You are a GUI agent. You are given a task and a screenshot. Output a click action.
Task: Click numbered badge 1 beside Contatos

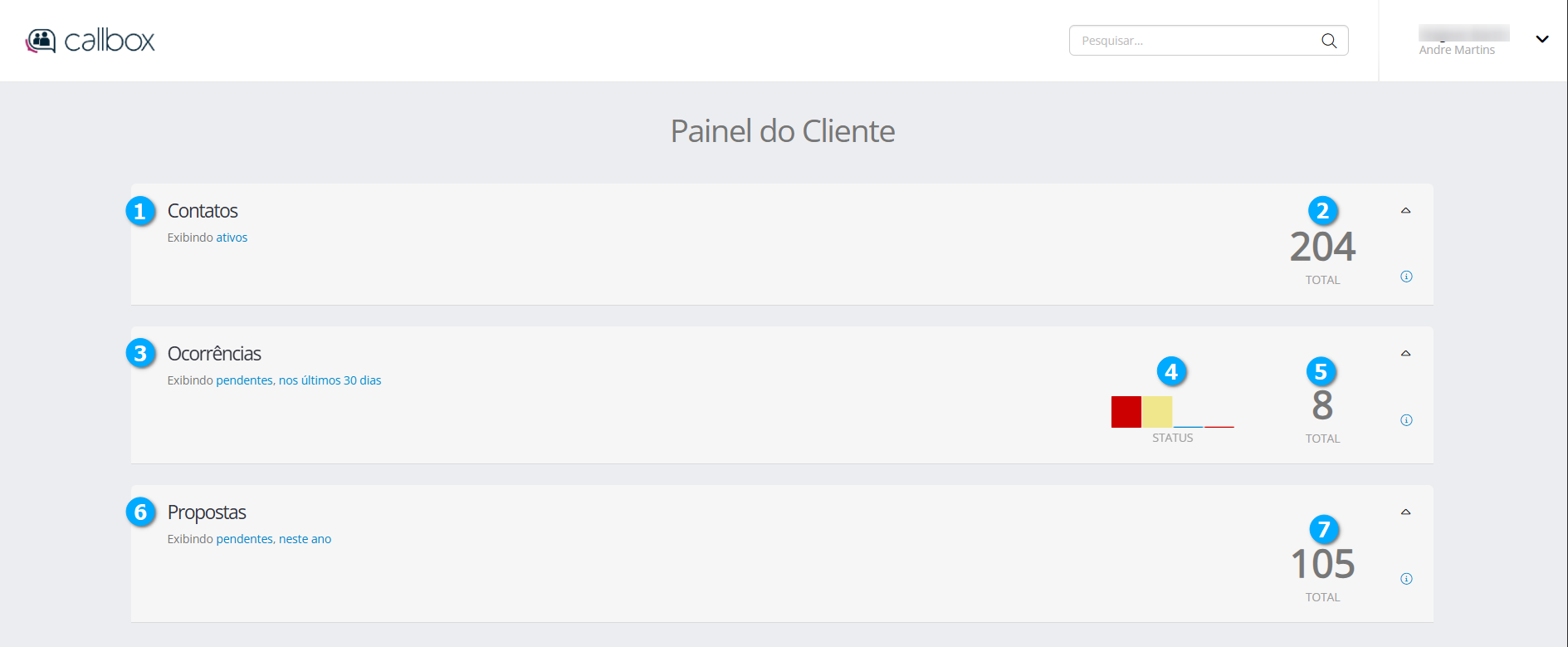[x=140, y=211]
